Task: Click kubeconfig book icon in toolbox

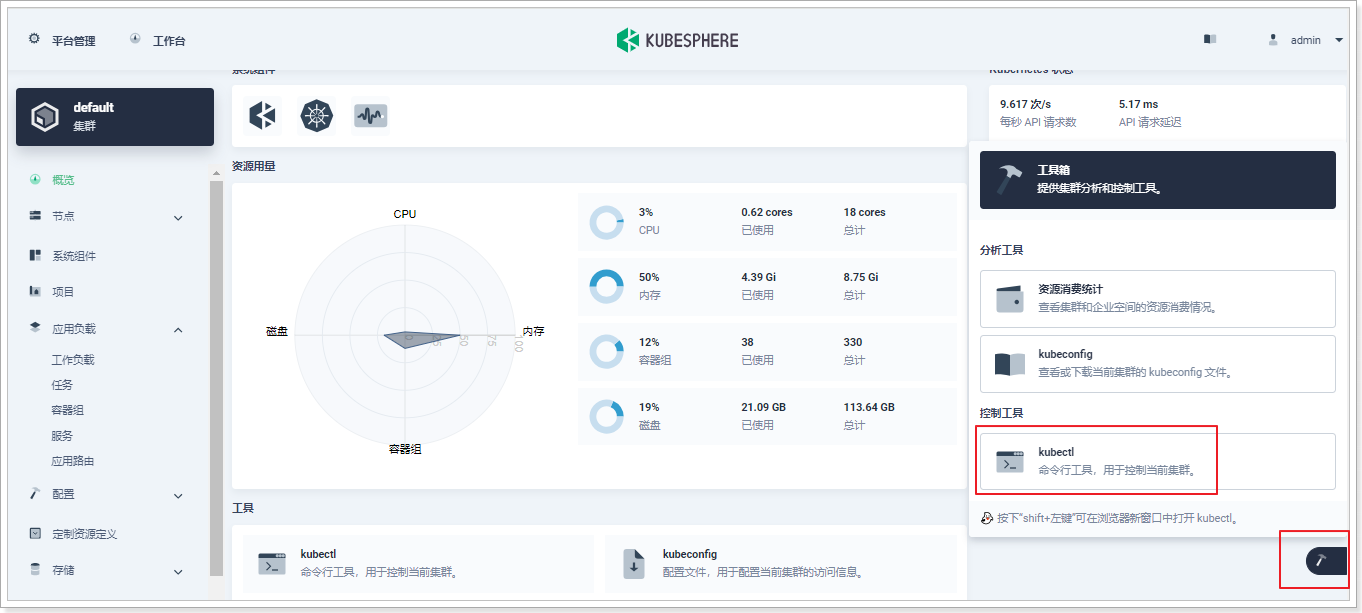Action: 1010,364
